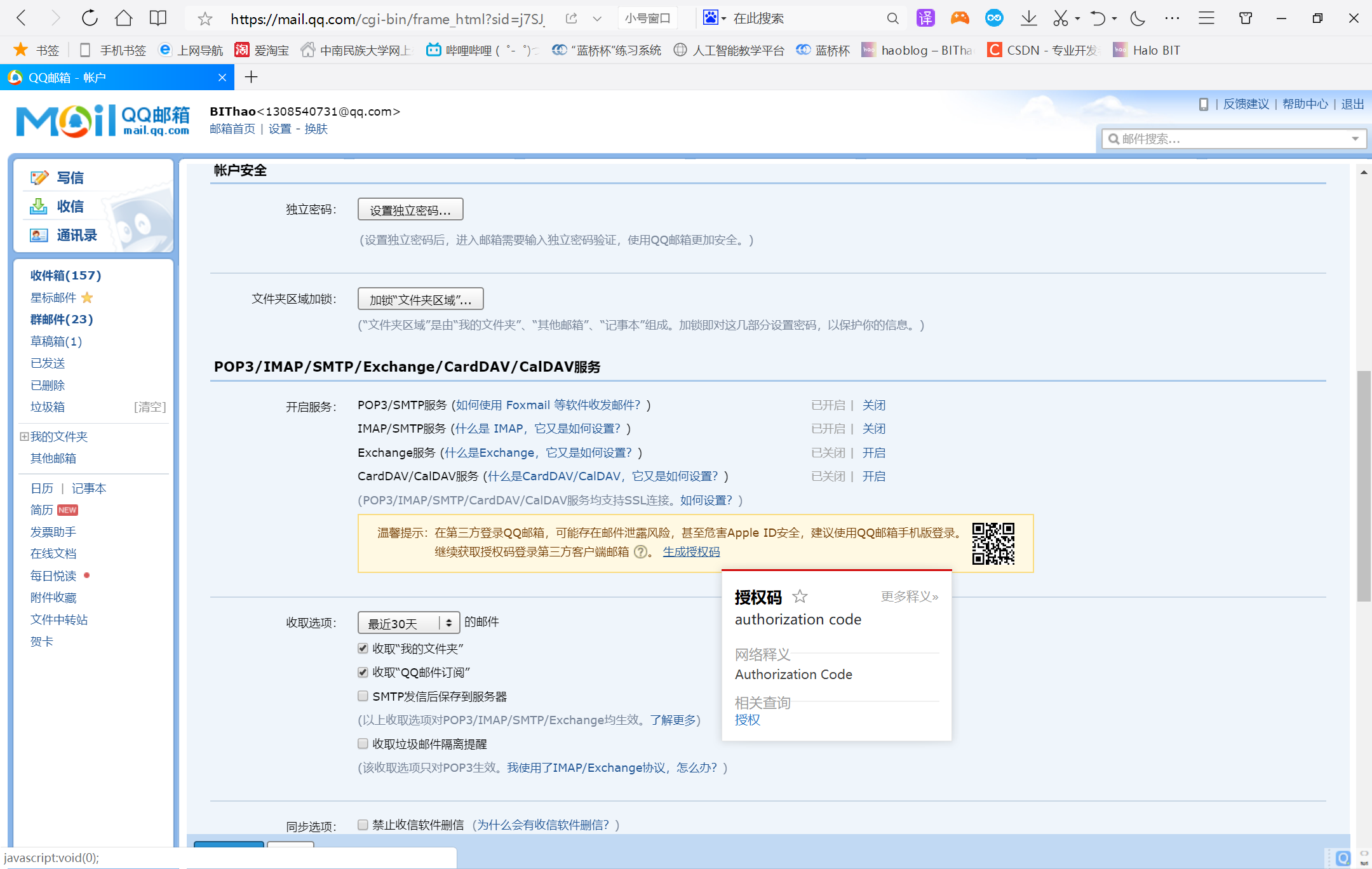Click 关闭 for IMAP/SMTP service

[874, 428]
